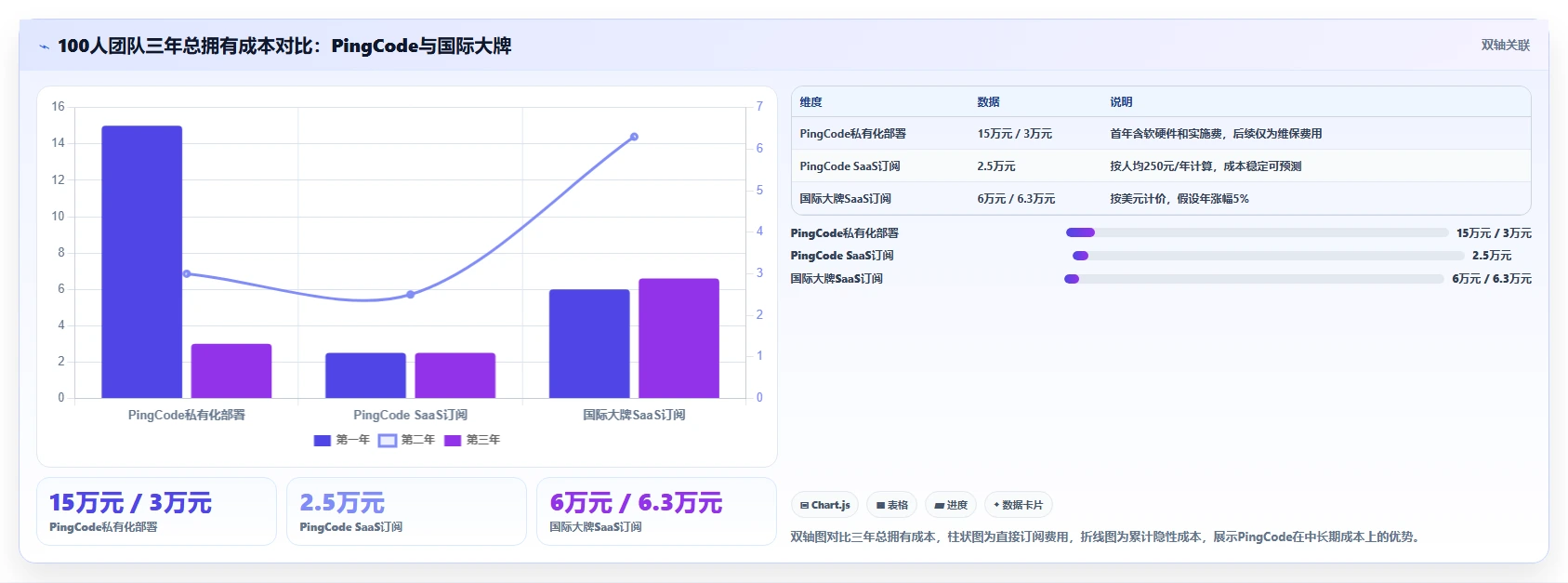Click the line point above PingCode SaaS订阅
The width and height of the screenshot is (1568, 583).
point(411,295)
